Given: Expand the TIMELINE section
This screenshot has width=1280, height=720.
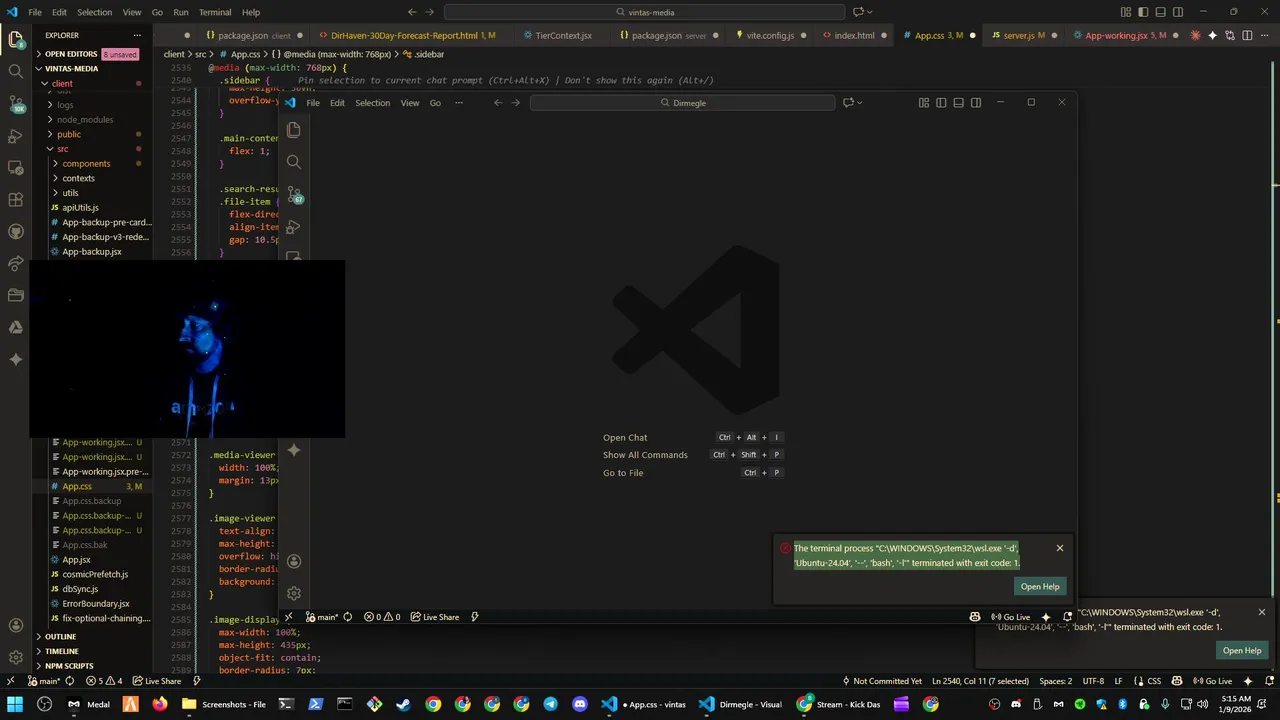Looking at the screenshot, I should coord(61,651).
